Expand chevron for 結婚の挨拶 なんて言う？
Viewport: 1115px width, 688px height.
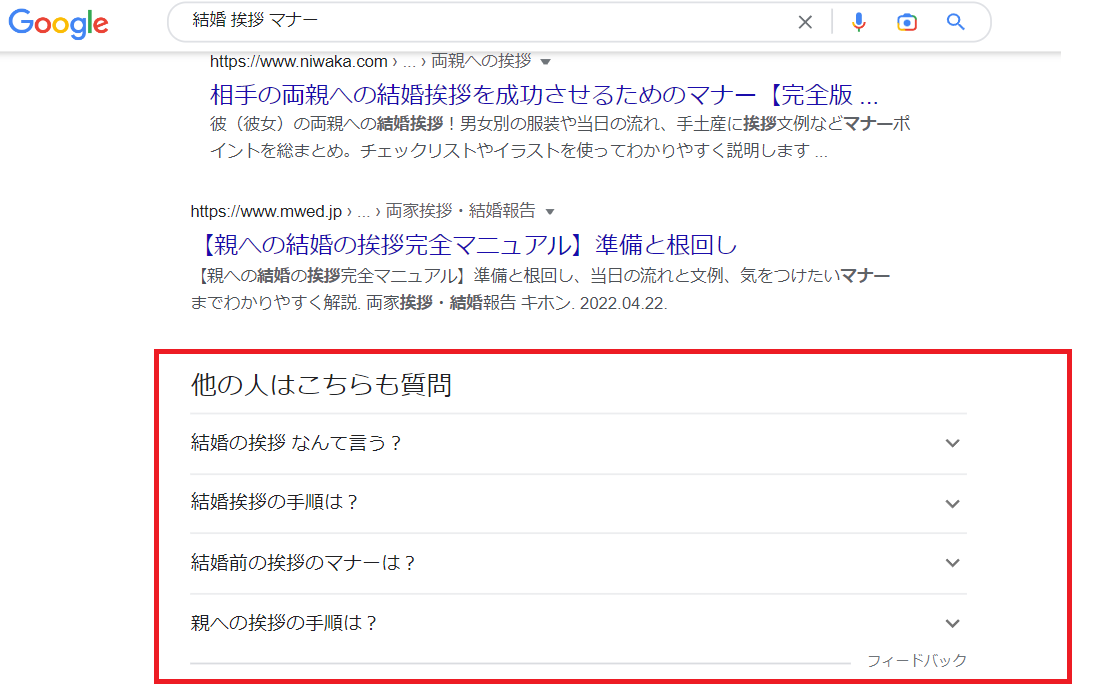tap(952, 443)
